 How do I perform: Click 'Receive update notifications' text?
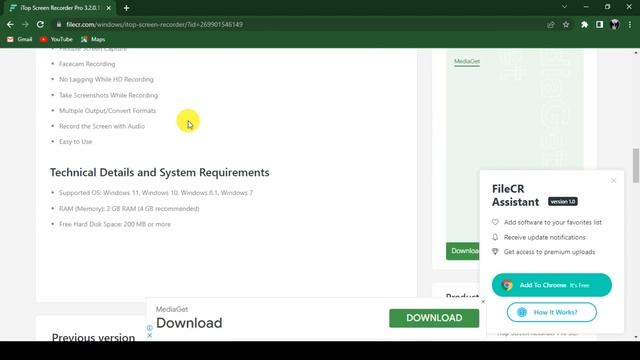click(544, 237)
